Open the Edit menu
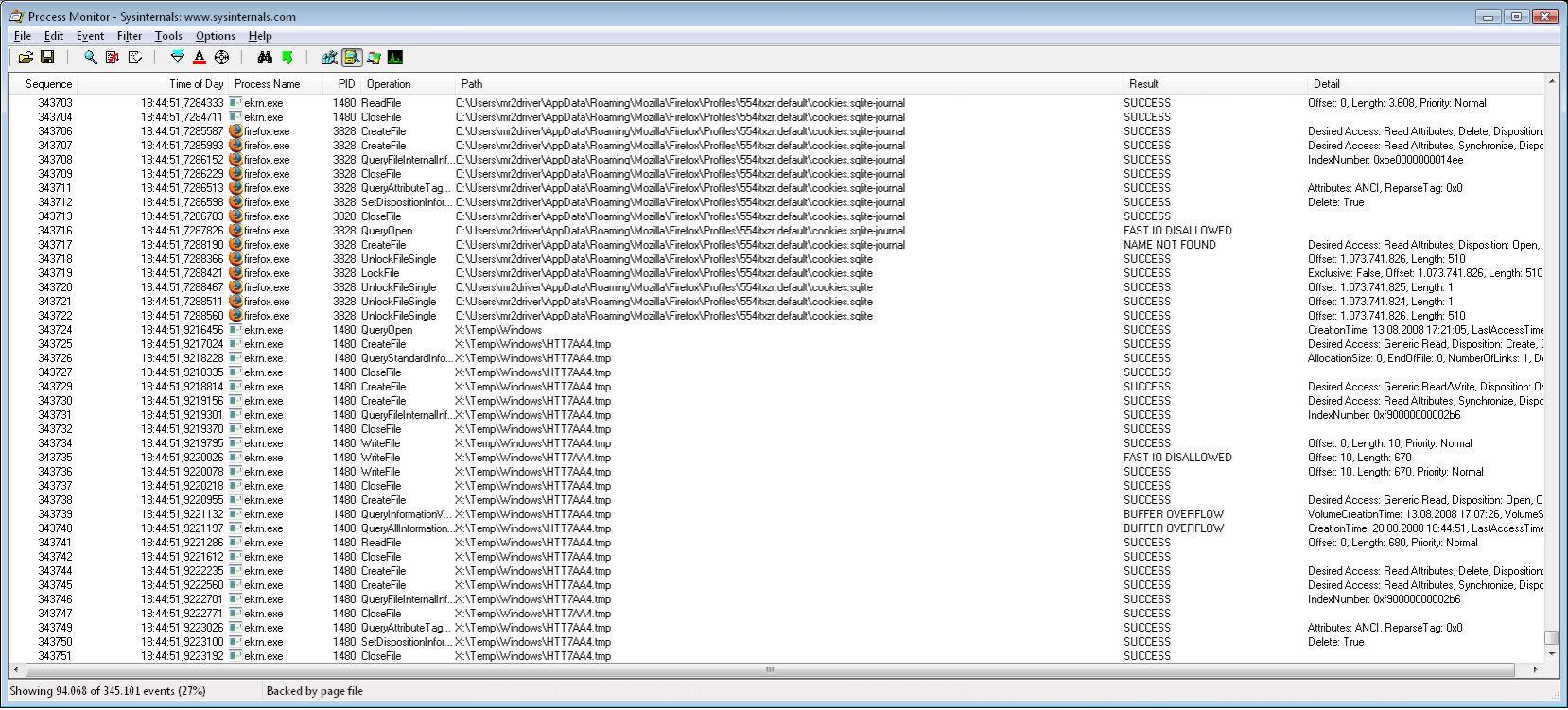The image size is (1568, 710). pyautogui.click(x=54, y=36)
